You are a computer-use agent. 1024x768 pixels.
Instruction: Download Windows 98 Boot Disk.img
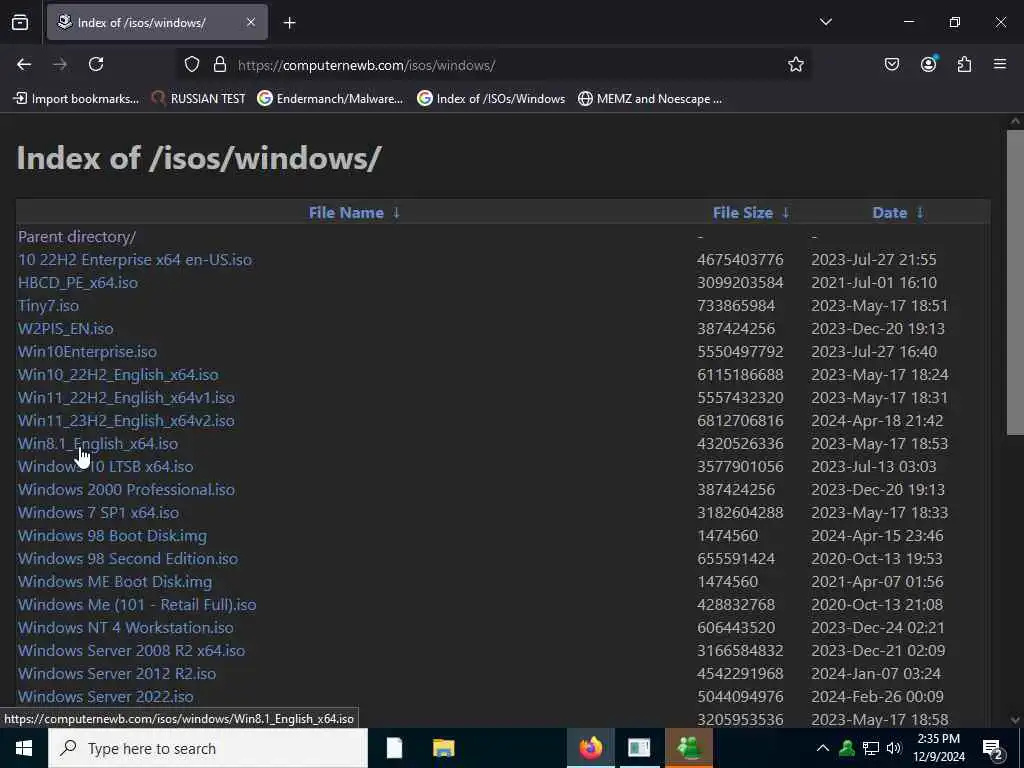click(x=112, y=536)
